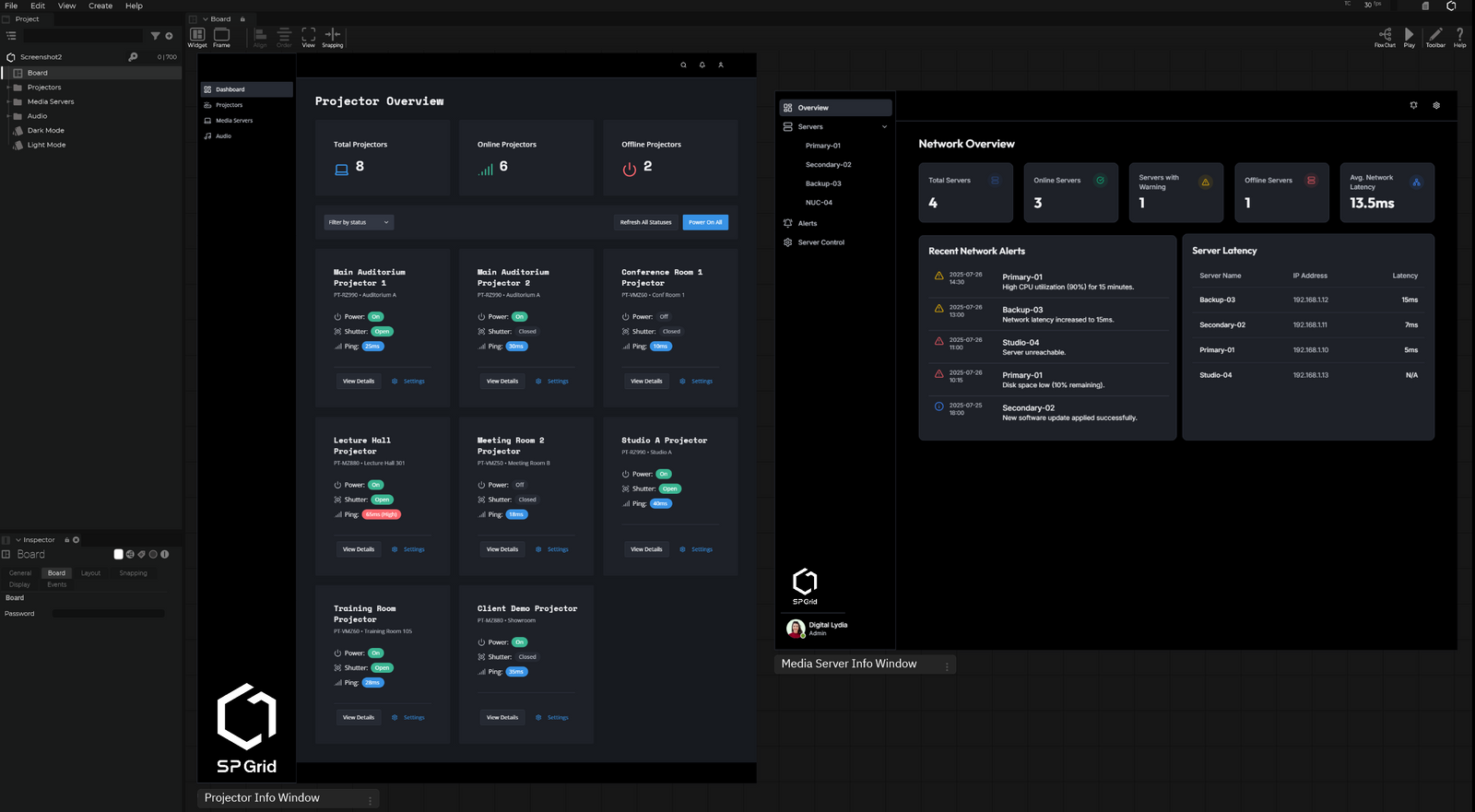Expand the Projectors folder in the project tree
1475x812 pixels.
coord(8,88)
